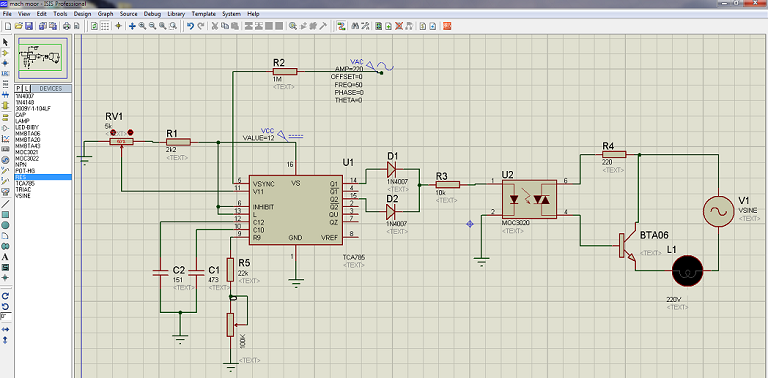Click the R2 1M resistor

[x=285, y=71]
